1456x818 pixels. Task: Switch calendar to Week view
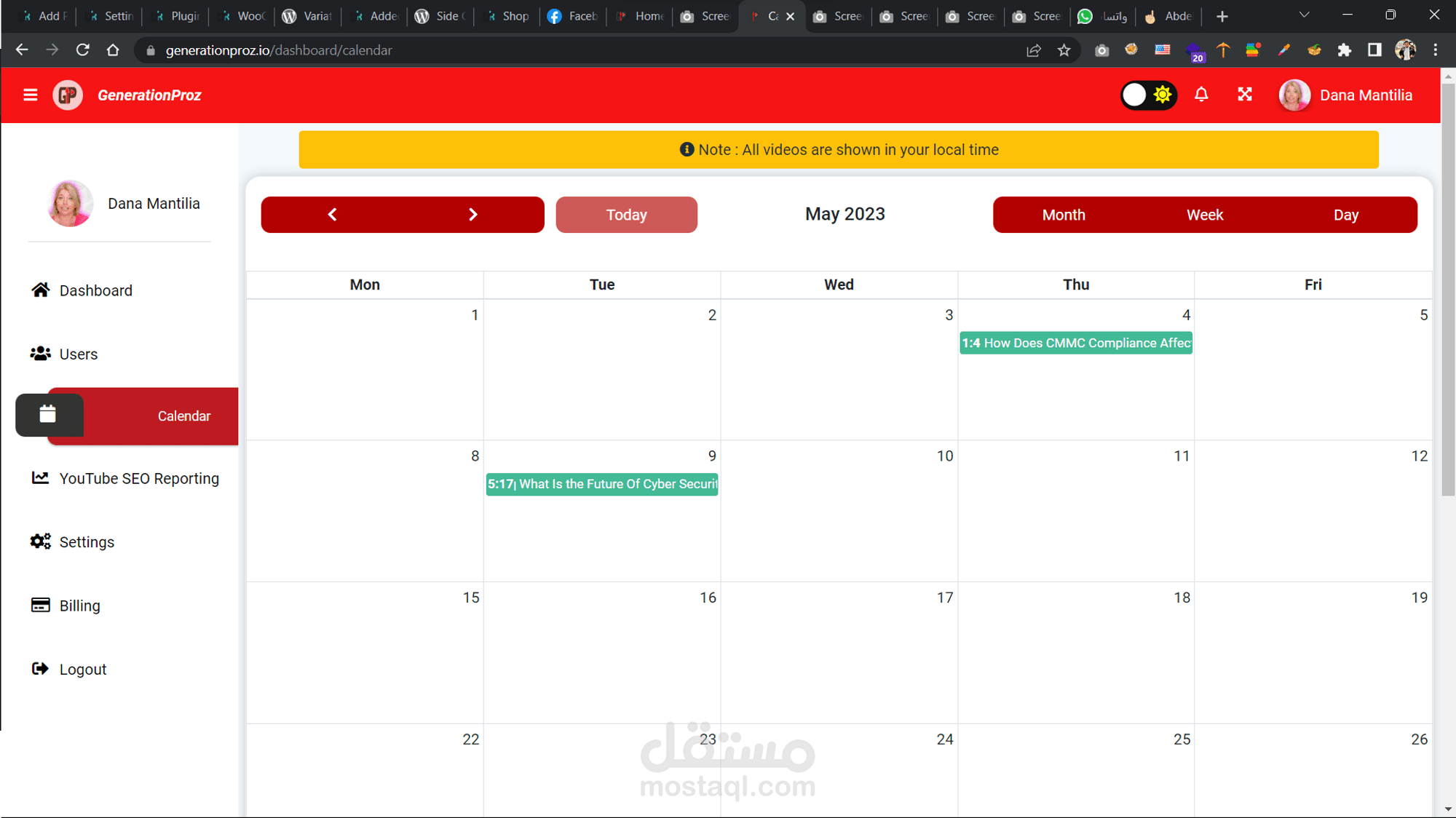[x=1204, y=215]
